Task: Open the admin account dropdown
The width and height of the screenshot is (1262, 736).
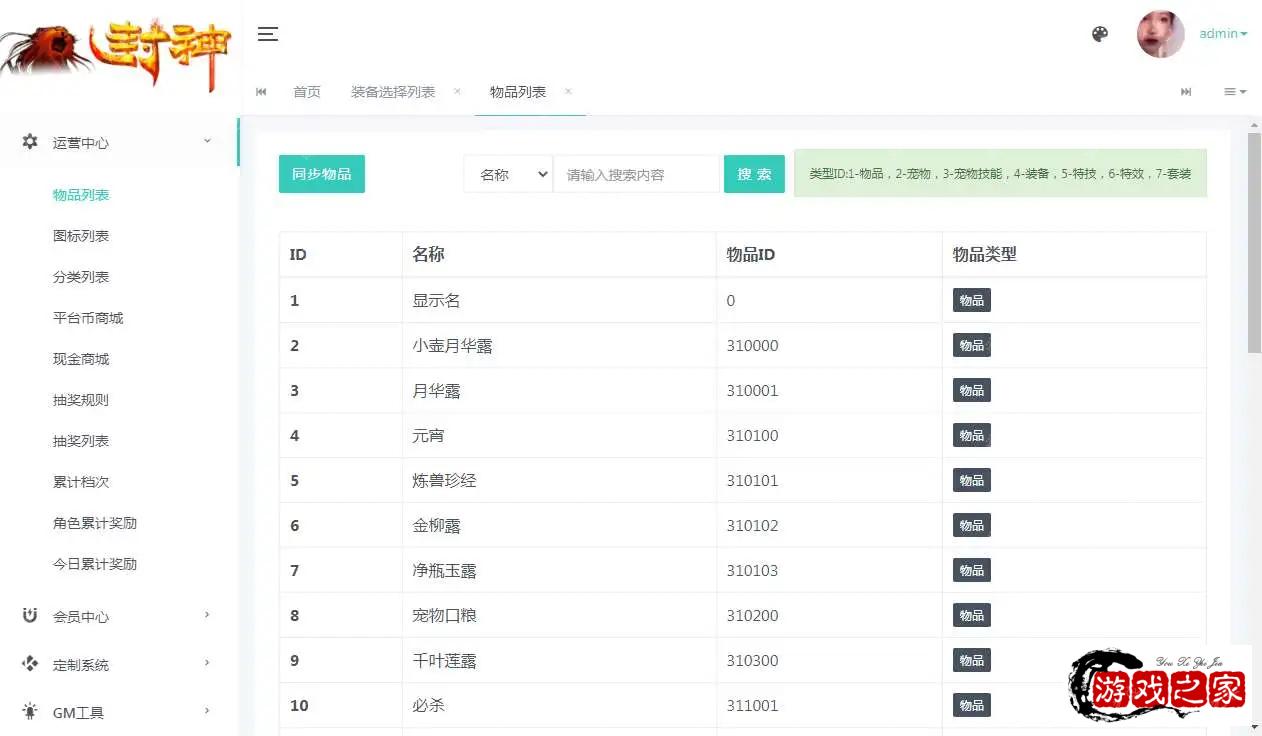Action: (x=1223, y=34)
